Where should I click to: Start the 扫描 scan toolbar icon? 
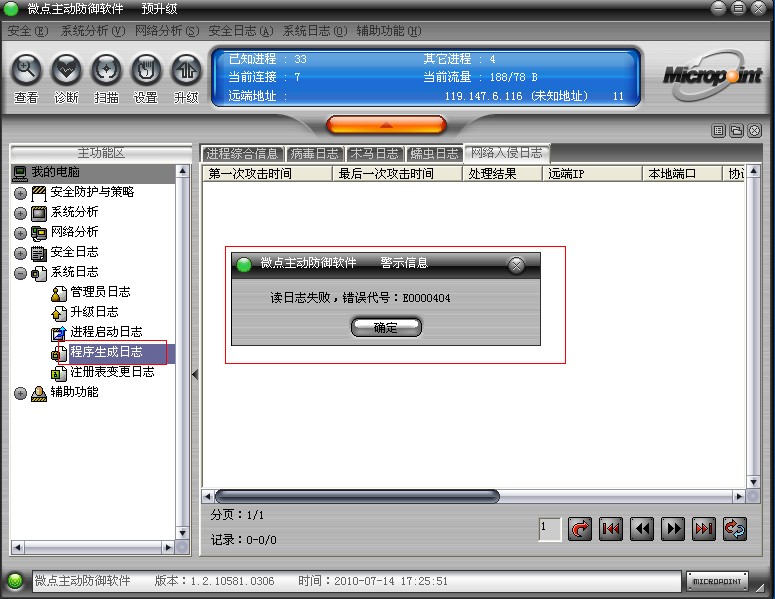[x=106, y=70]
